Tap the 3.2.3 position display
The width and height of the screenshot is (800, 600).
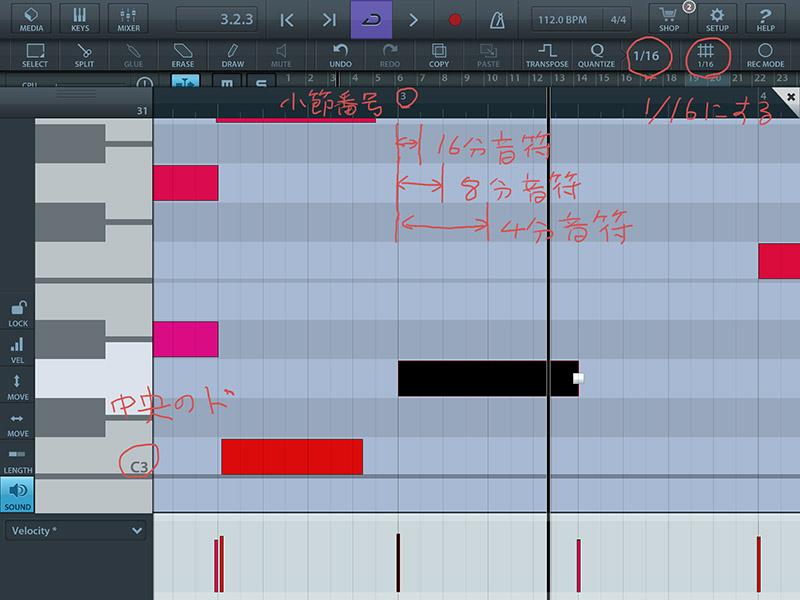pos(217,19)
